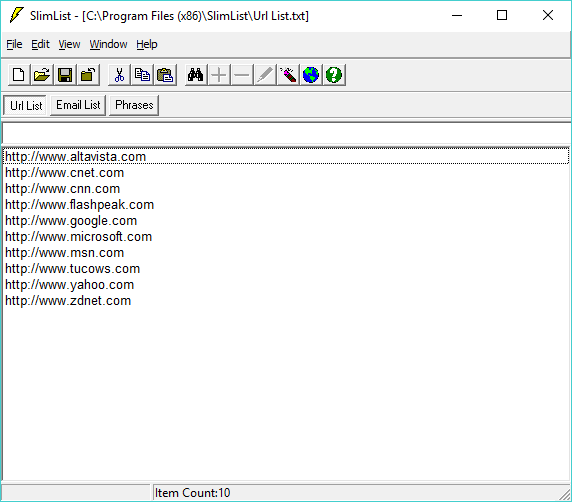Switch to the Email List tab
The width and height of the screenshot is (572, 502).
point(78,105)
